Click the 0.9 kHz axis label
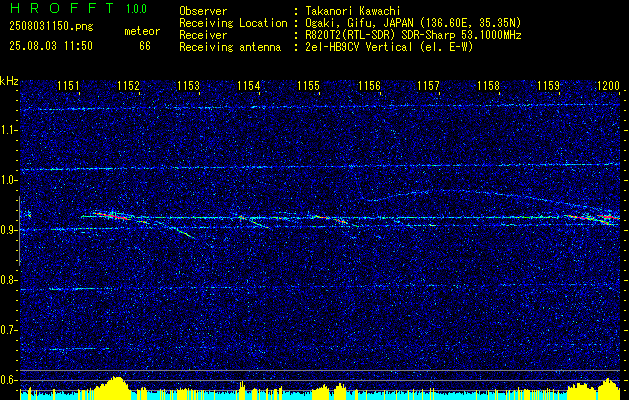This screenshot has height=400, width=629. (8, 230)
